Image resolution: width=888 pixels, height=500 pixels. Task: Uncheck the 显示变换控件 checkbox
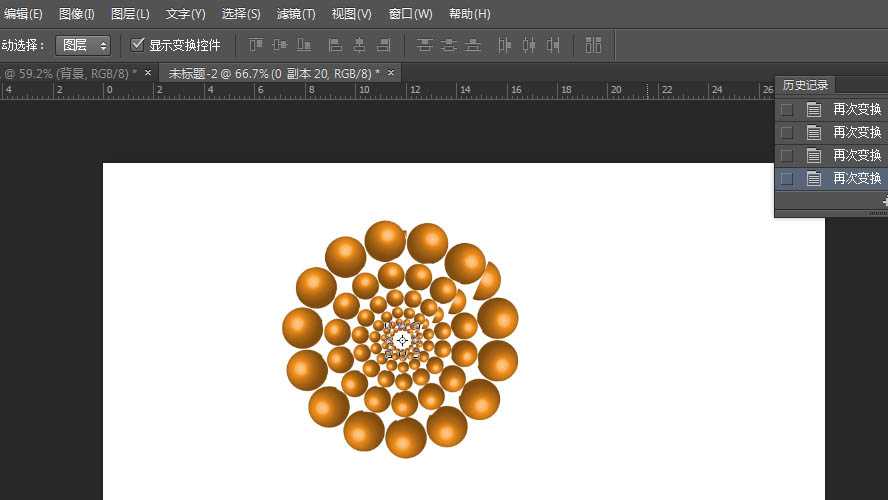(x=138, y=45)
